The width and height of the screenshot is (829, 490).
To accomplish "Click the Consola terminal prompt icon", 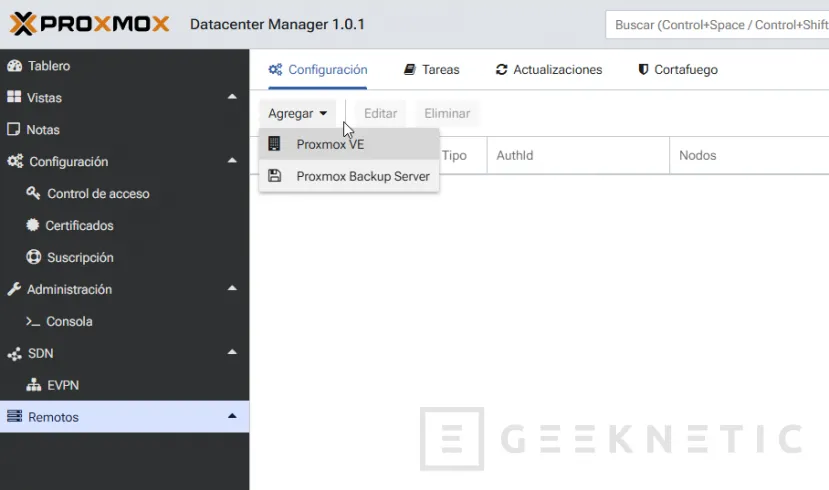I will 33,321.
